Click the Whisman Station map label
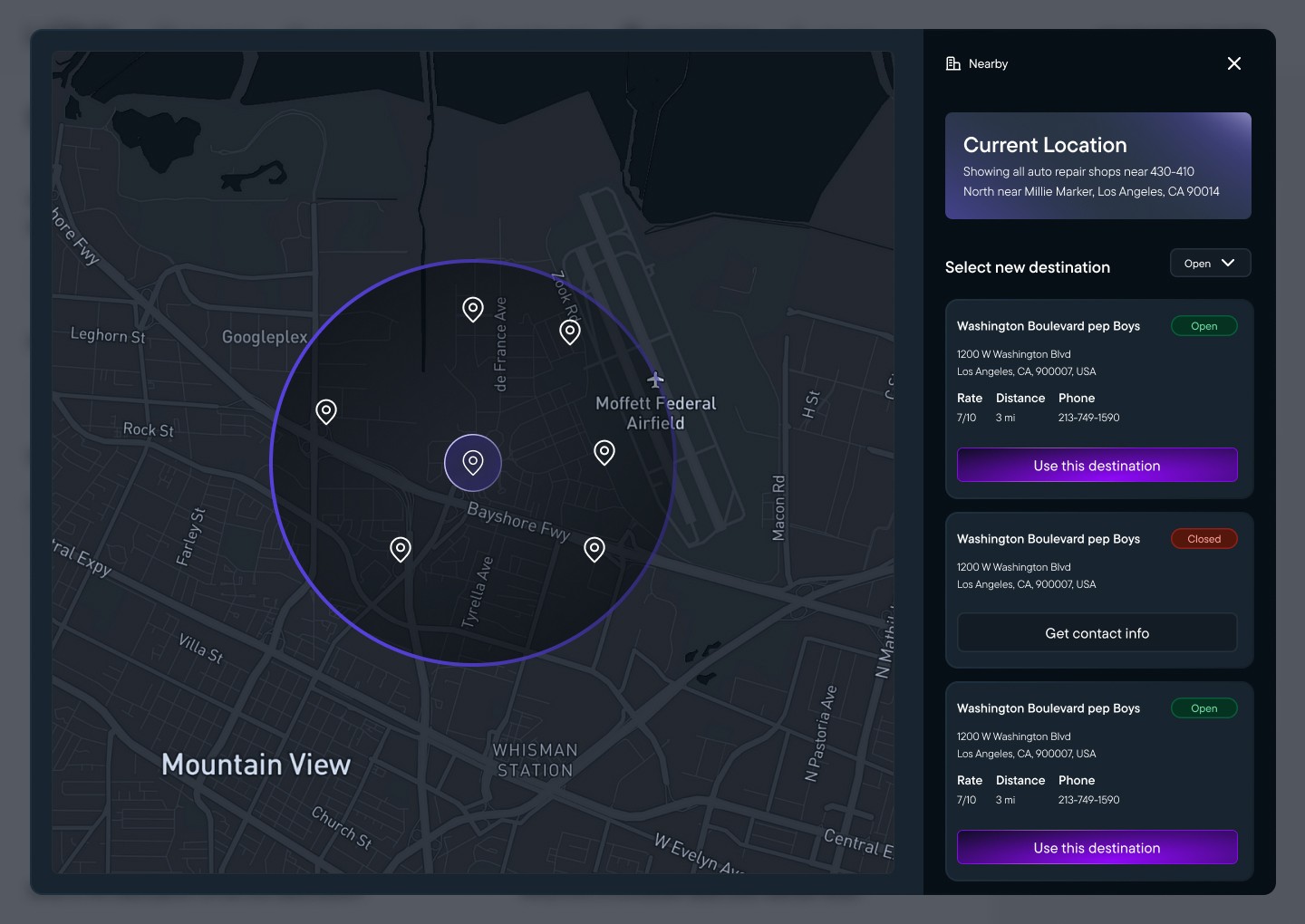 tap(535, 760)
